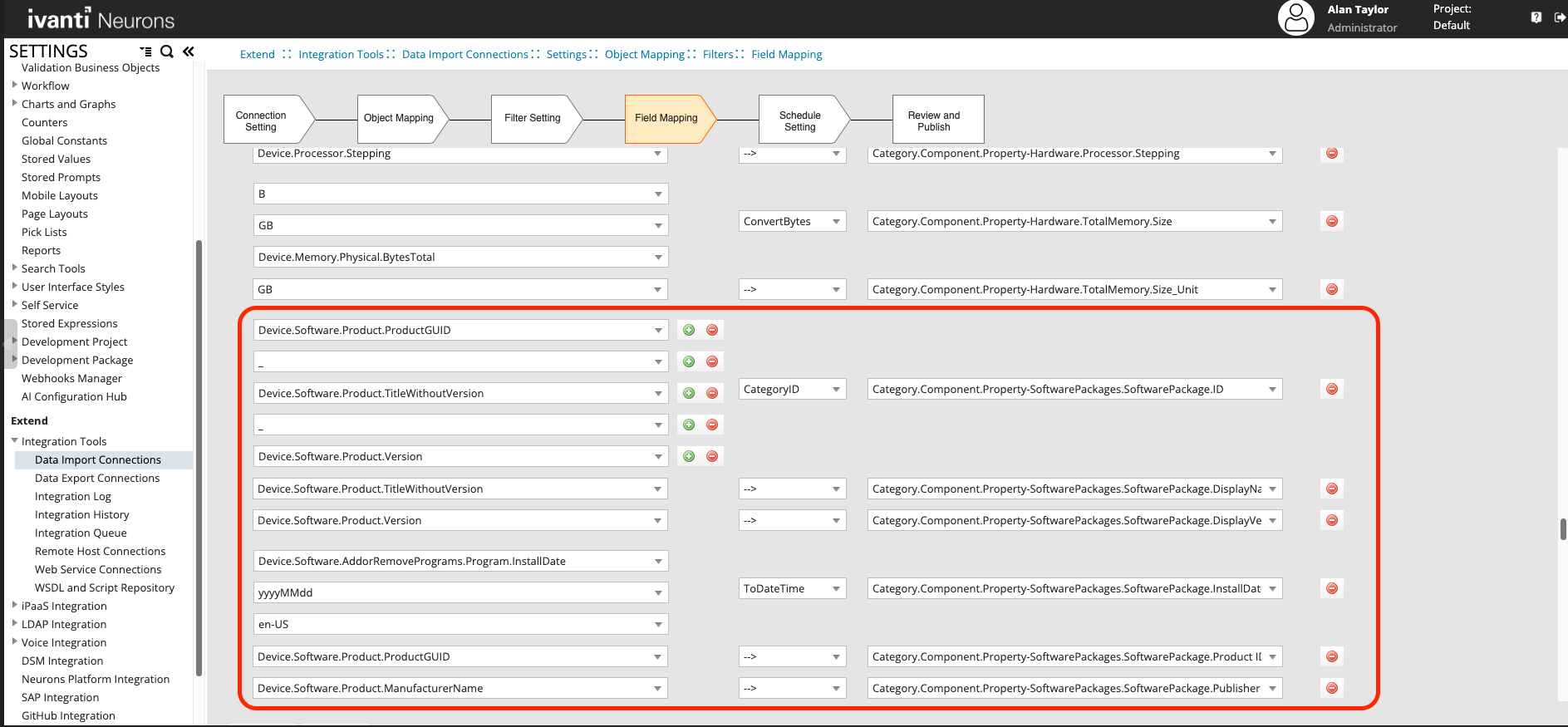Open the yyyyMMdd date format dropdown
This screenshot has width=1568, height=727.
(460, 592)
